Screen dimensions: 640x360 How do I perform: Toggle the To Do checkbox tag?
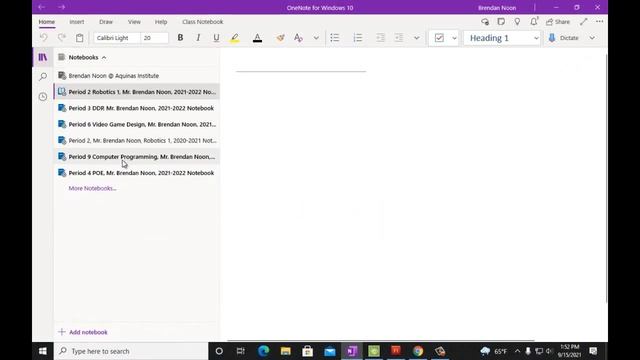[439, 38]
